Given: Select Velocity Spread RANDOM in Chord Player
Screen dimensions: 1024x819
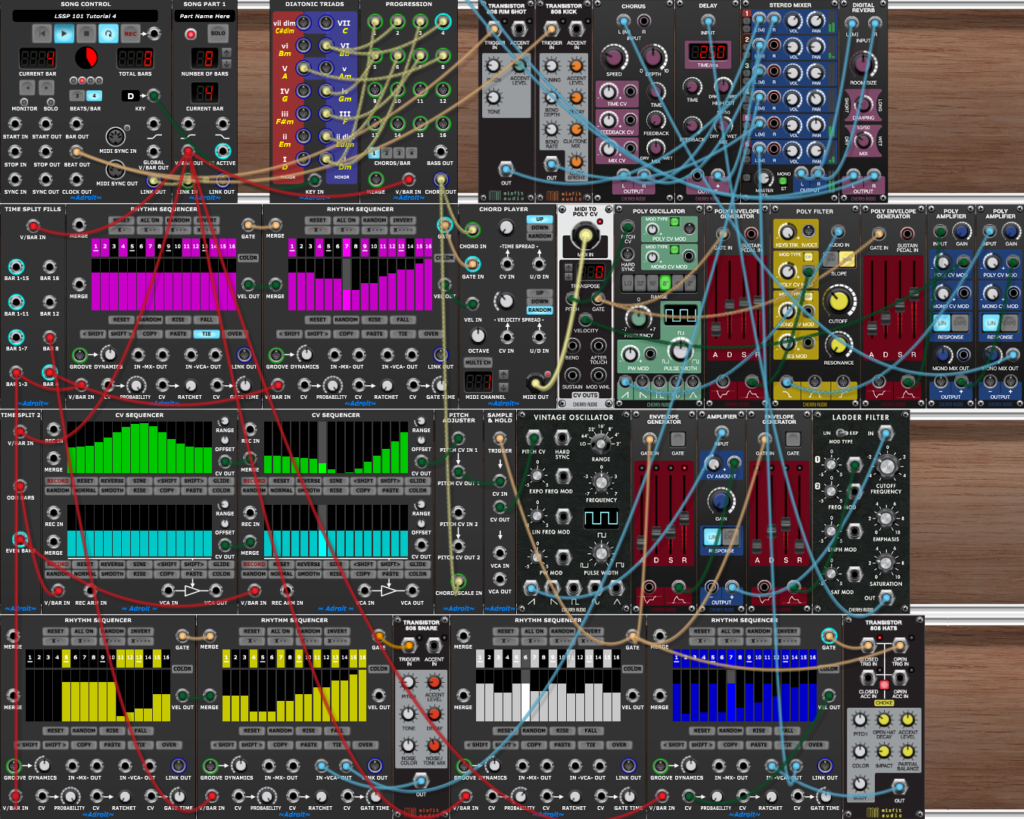Looking at the screenshot, I should 539,310.
